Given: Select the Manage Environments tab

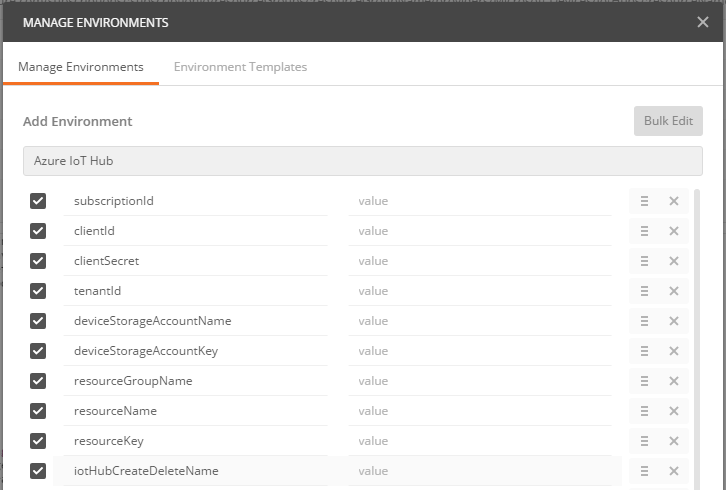Looking at the screenshot, I should pos(81,67).
